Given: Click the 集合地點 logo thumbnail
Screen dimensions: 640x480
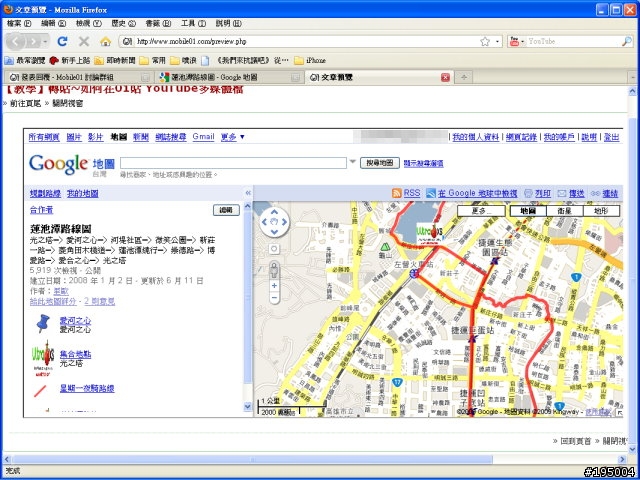Looking at the screenshot, I should (x=43, y=358).
